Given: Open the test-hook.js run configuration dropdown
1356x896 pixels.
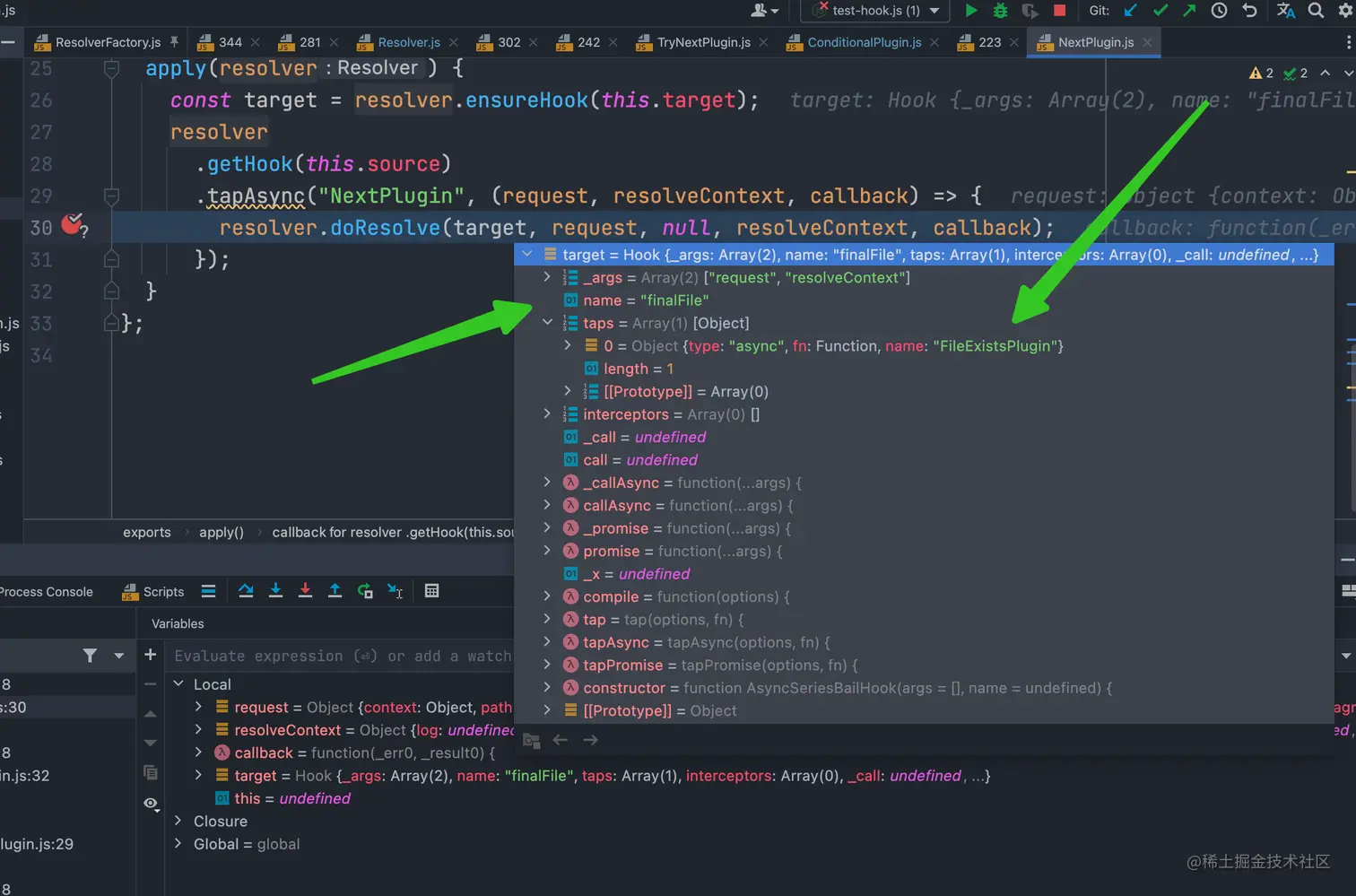Looking at the screenshot, I should coord(875,11).
